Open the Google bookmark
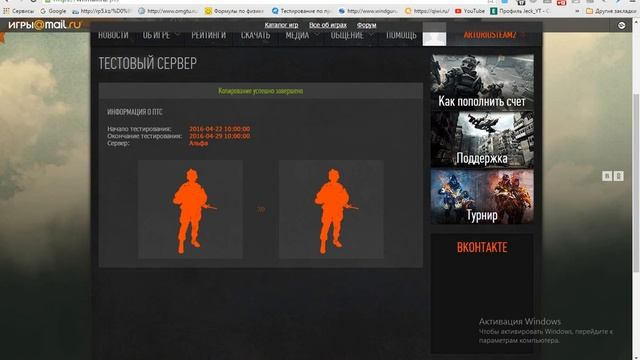The width and height of the screenshot is (640, 360). click(x=53, y=11)
